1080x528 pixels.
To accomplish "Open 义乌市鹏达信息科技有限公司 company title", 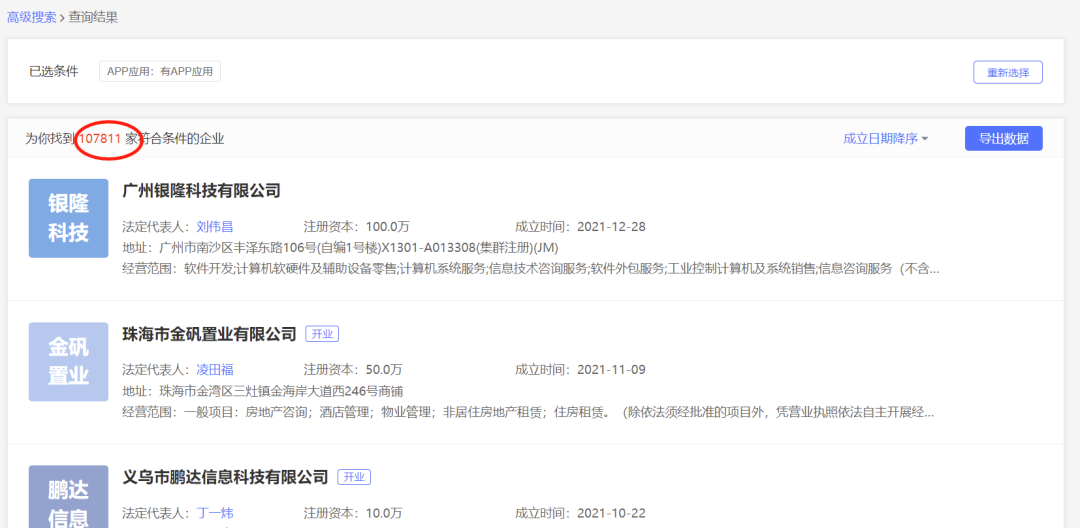I will point(225,477).
